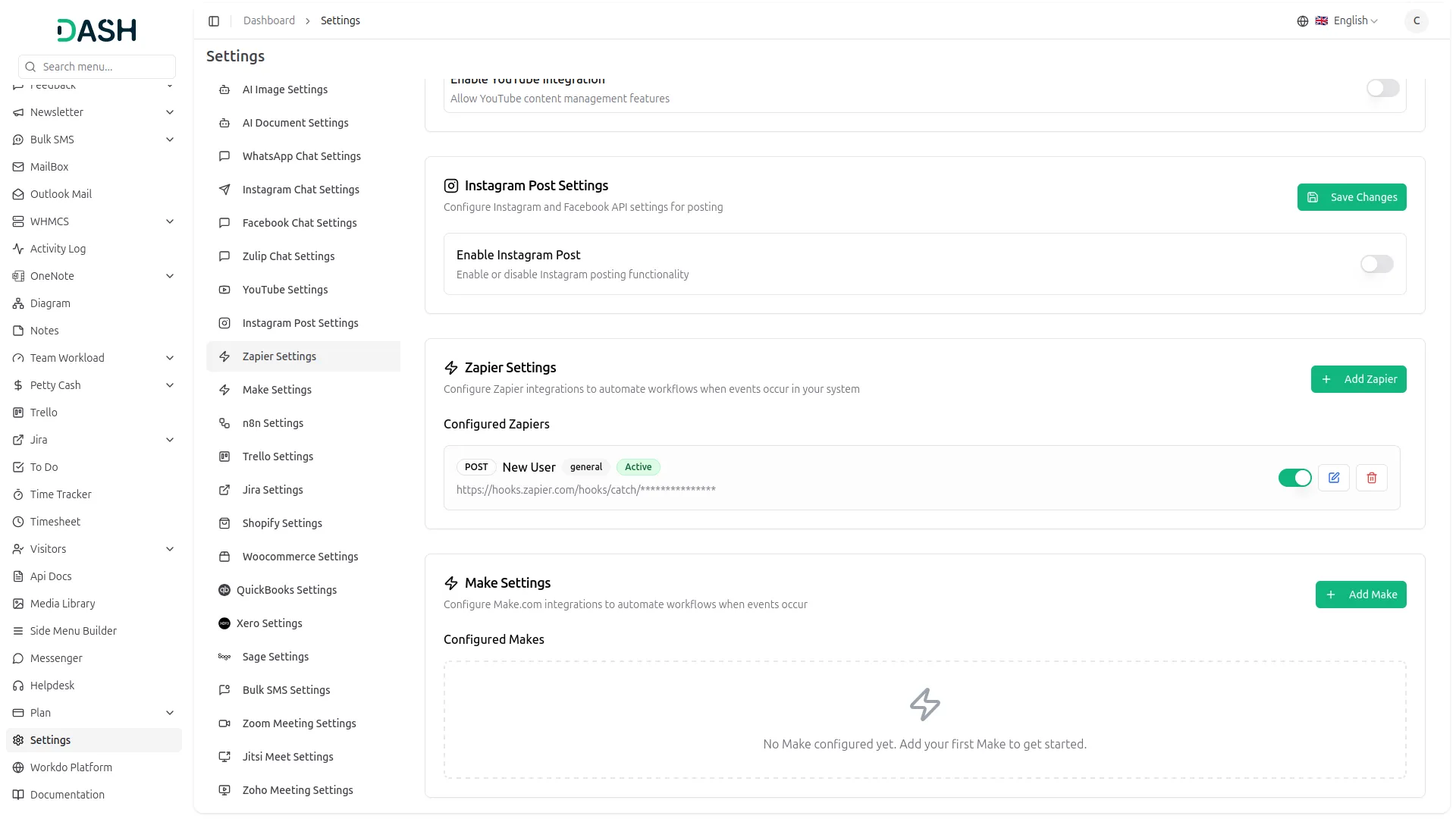Select the Zapier Settings lightning icon
This screenshot has height=819, width=1456.
[224, 356]
